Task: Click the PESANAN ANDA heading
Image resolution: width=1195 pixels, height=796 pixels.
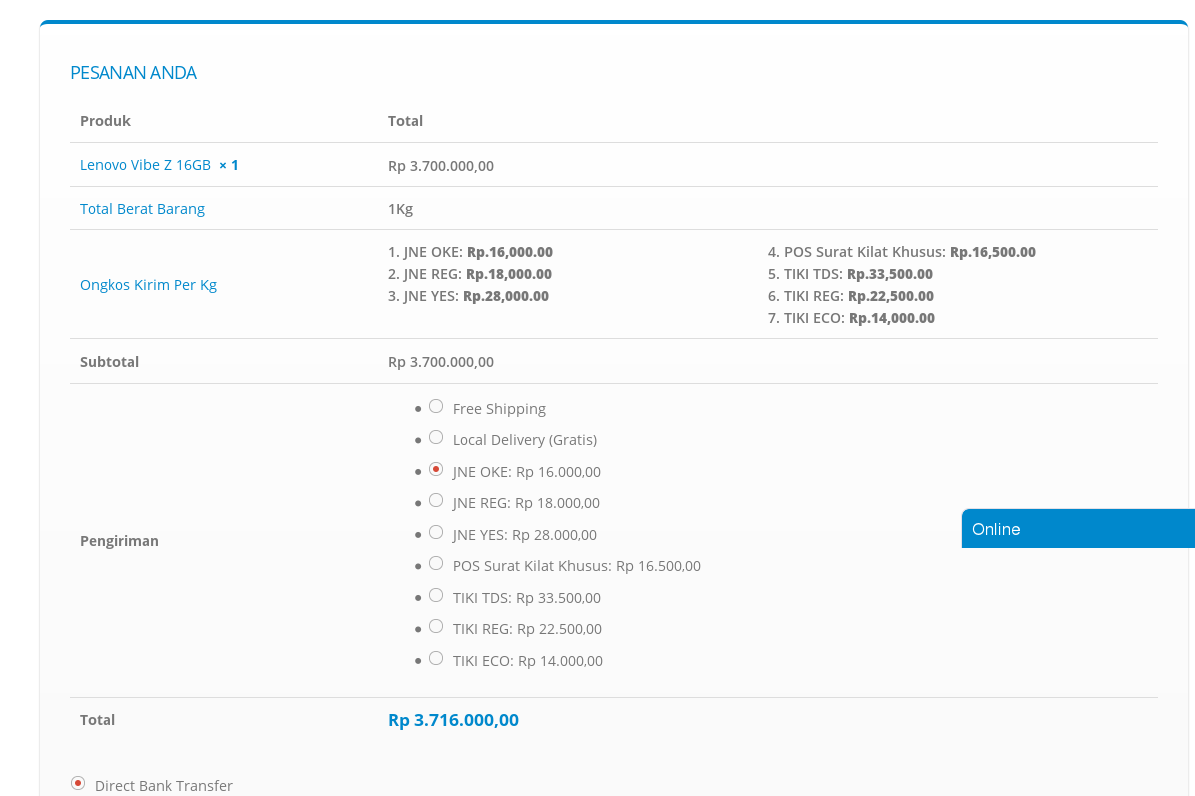Action: click(x=133, y=73)
